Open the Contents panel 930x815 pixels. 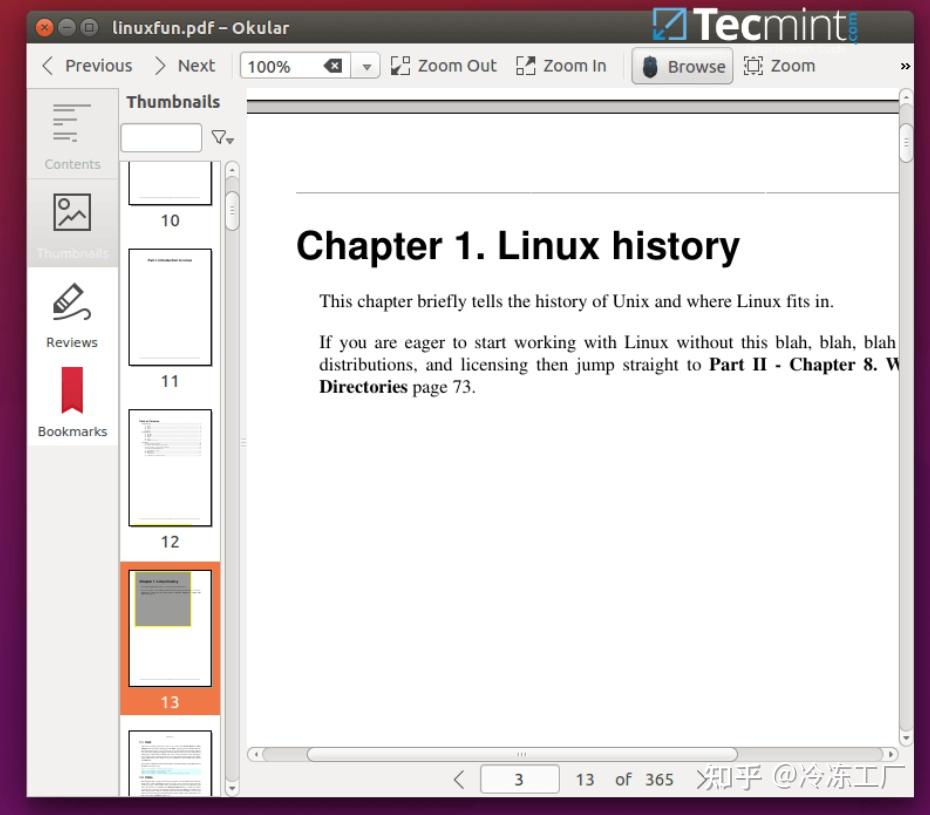pyautogui.click(x=71, y=135)
